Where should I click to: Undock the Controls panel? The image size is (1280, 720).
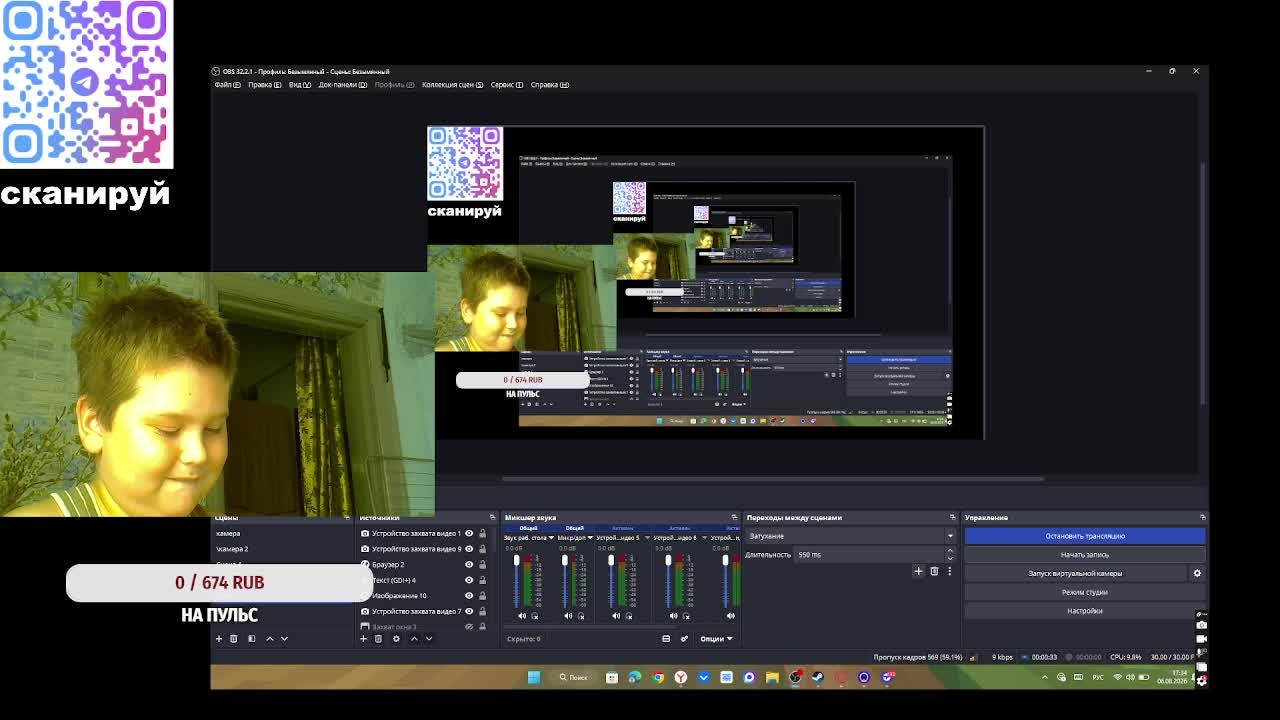coord(1202,517)
